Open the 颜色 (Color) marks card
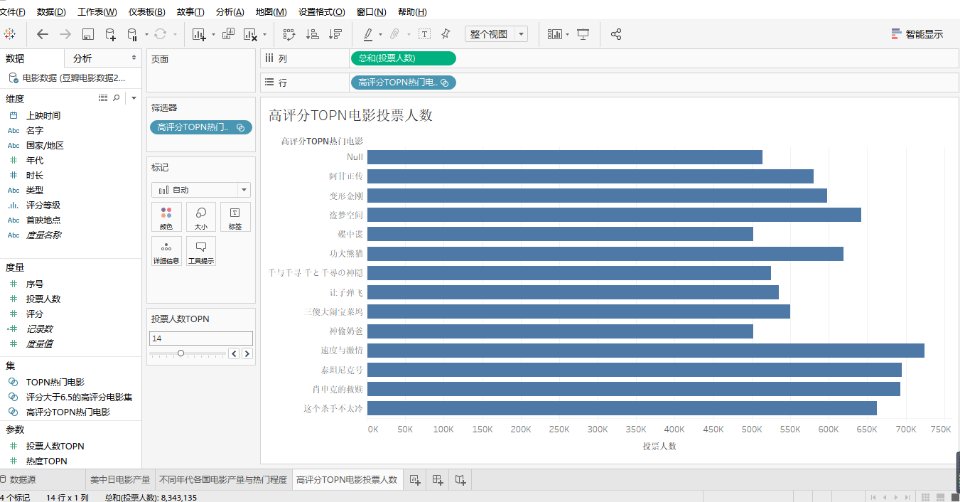 point(166,217)
